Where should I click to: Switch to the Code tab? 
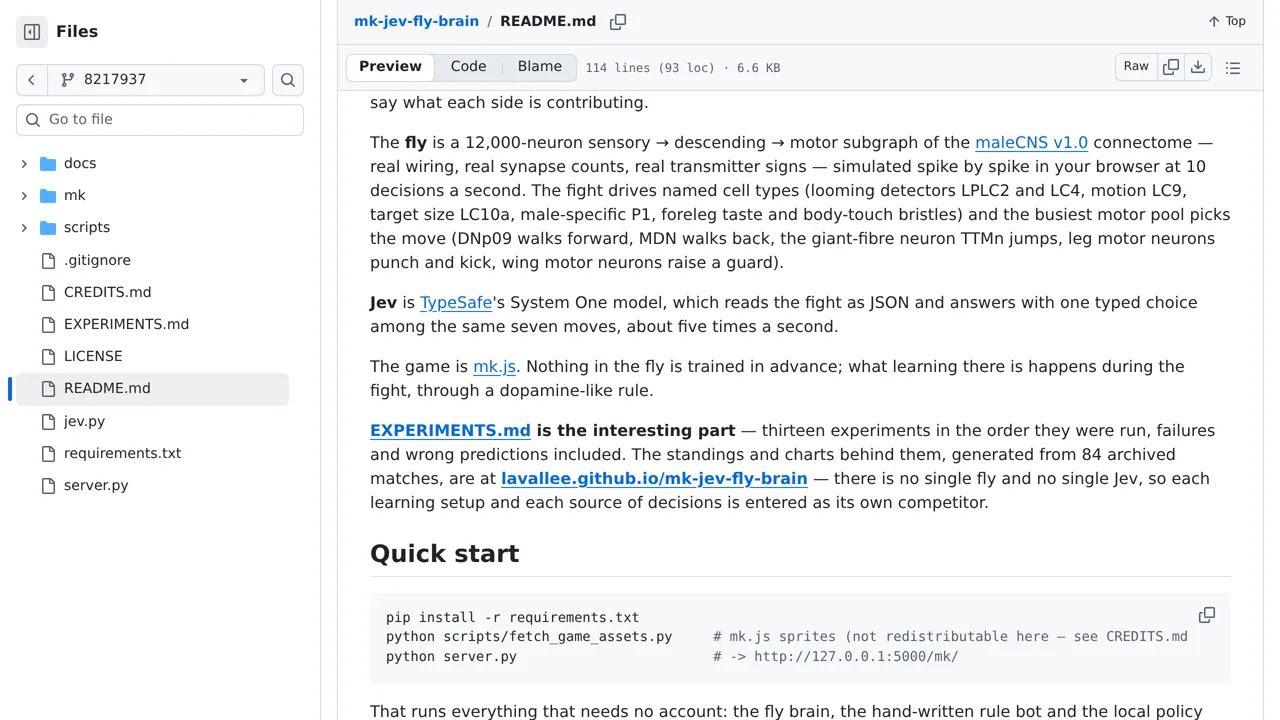pos(468,67)
